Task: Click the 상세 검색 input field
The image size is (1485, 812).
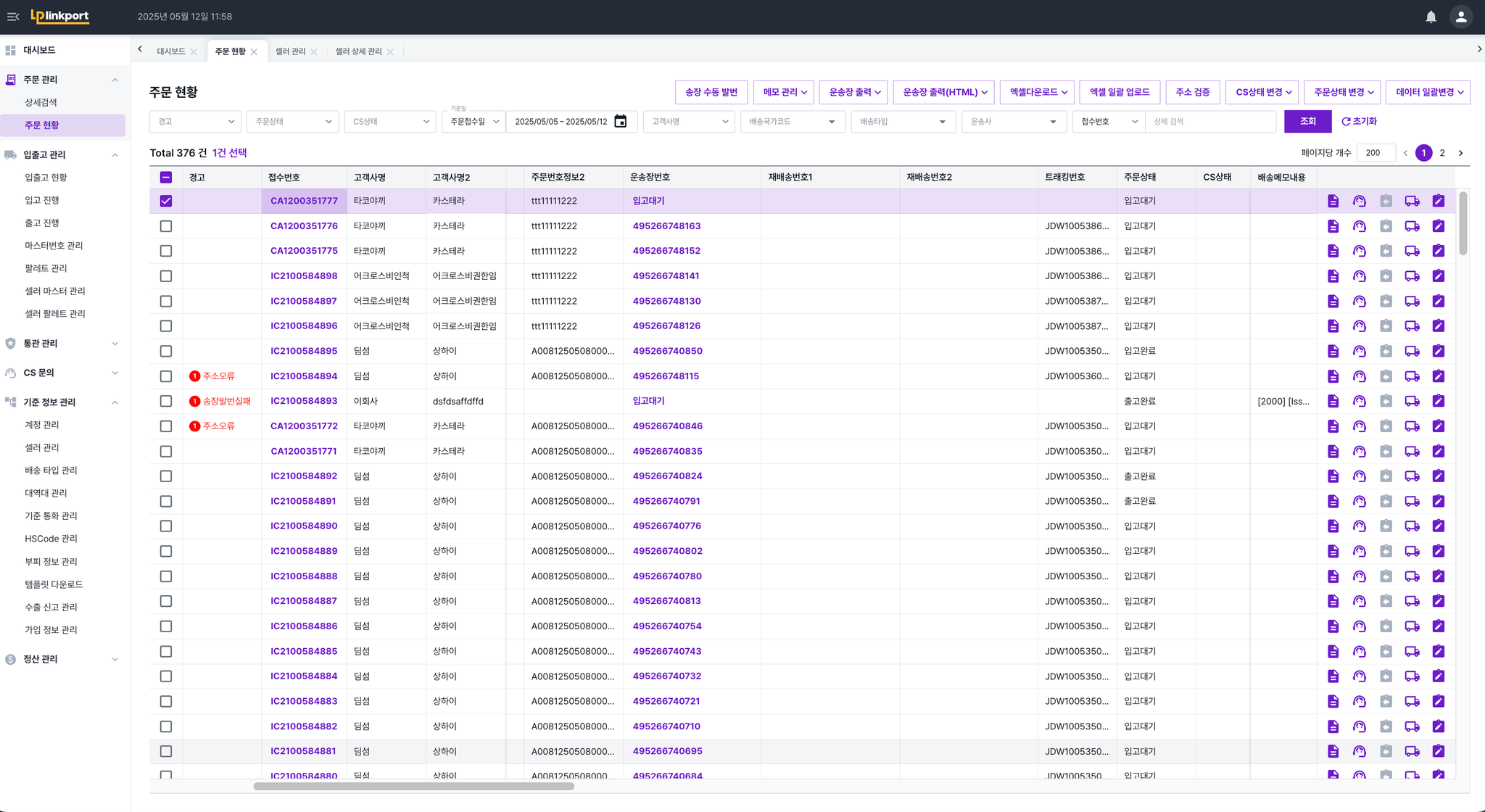Action: (1210, 122)
